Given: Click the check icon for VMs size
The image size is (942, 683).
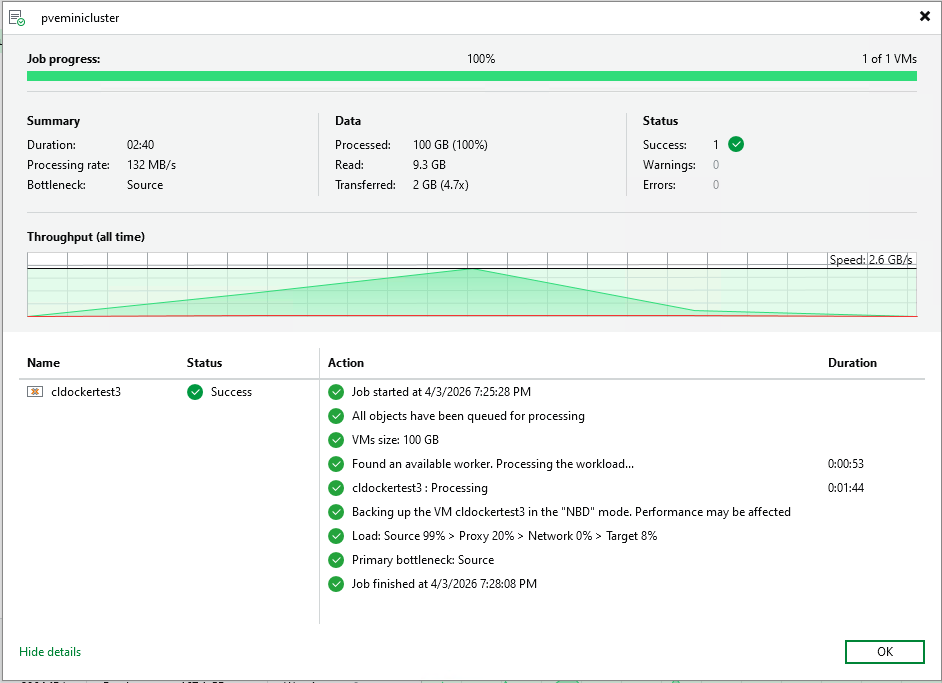Looking at the screenshot, I should pyautogui.click(x=336, y=440).
